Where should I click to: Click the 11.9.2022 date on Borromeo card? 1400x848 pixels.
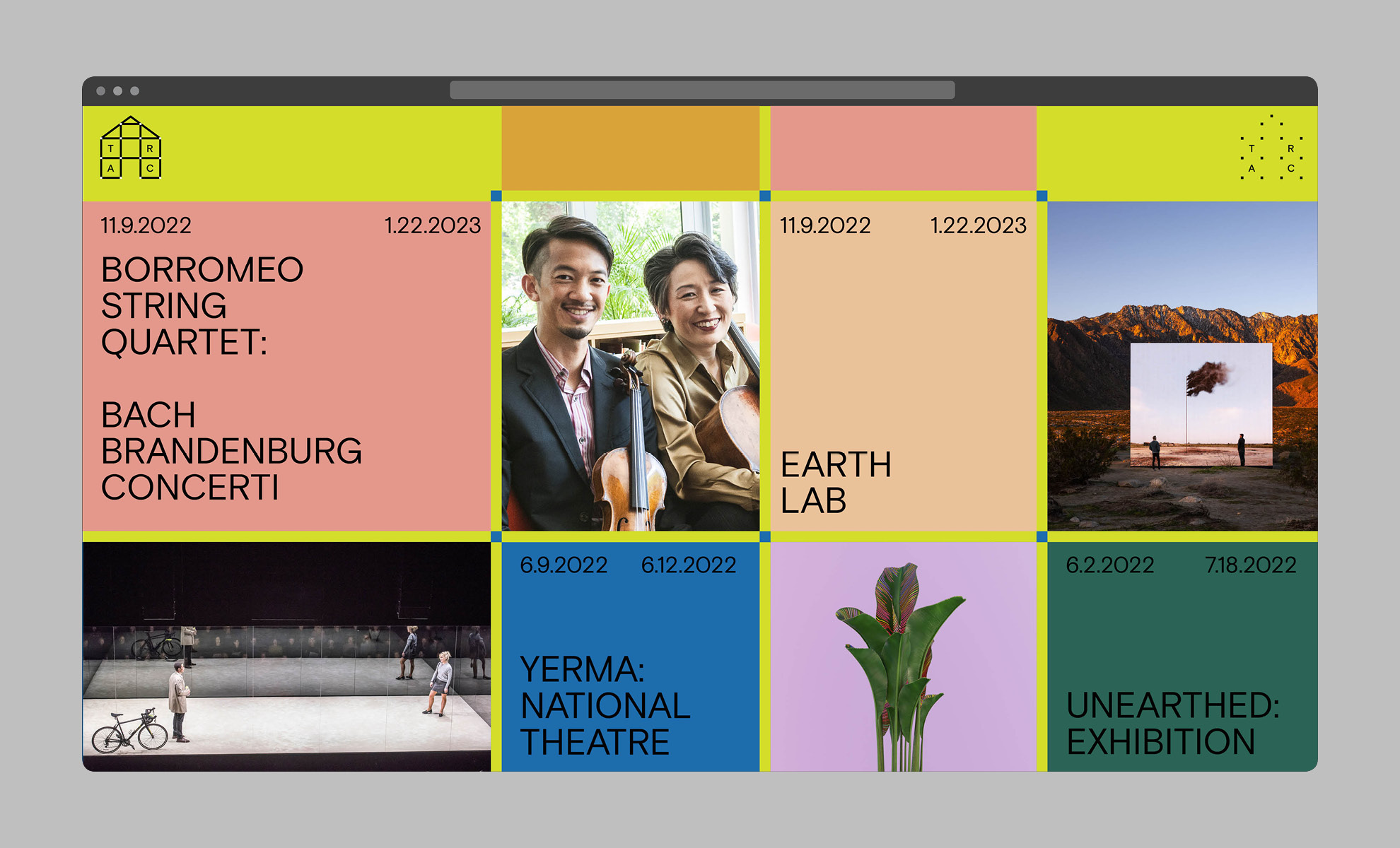146,225
